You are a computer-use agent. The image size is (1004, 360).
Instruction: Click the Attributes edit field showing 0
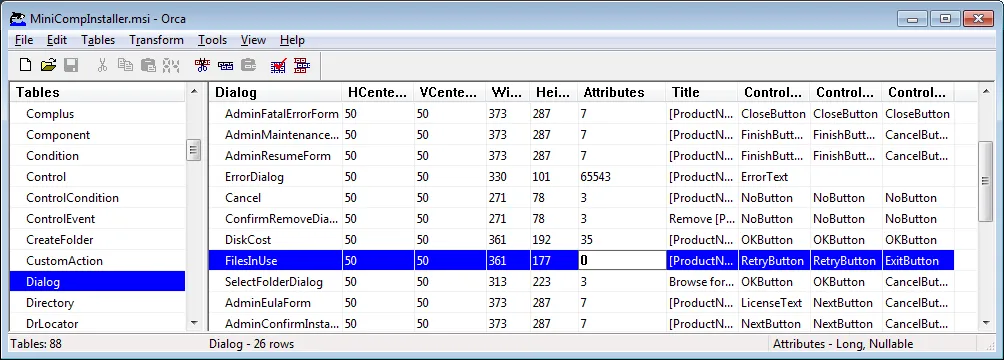coord(622,261)
